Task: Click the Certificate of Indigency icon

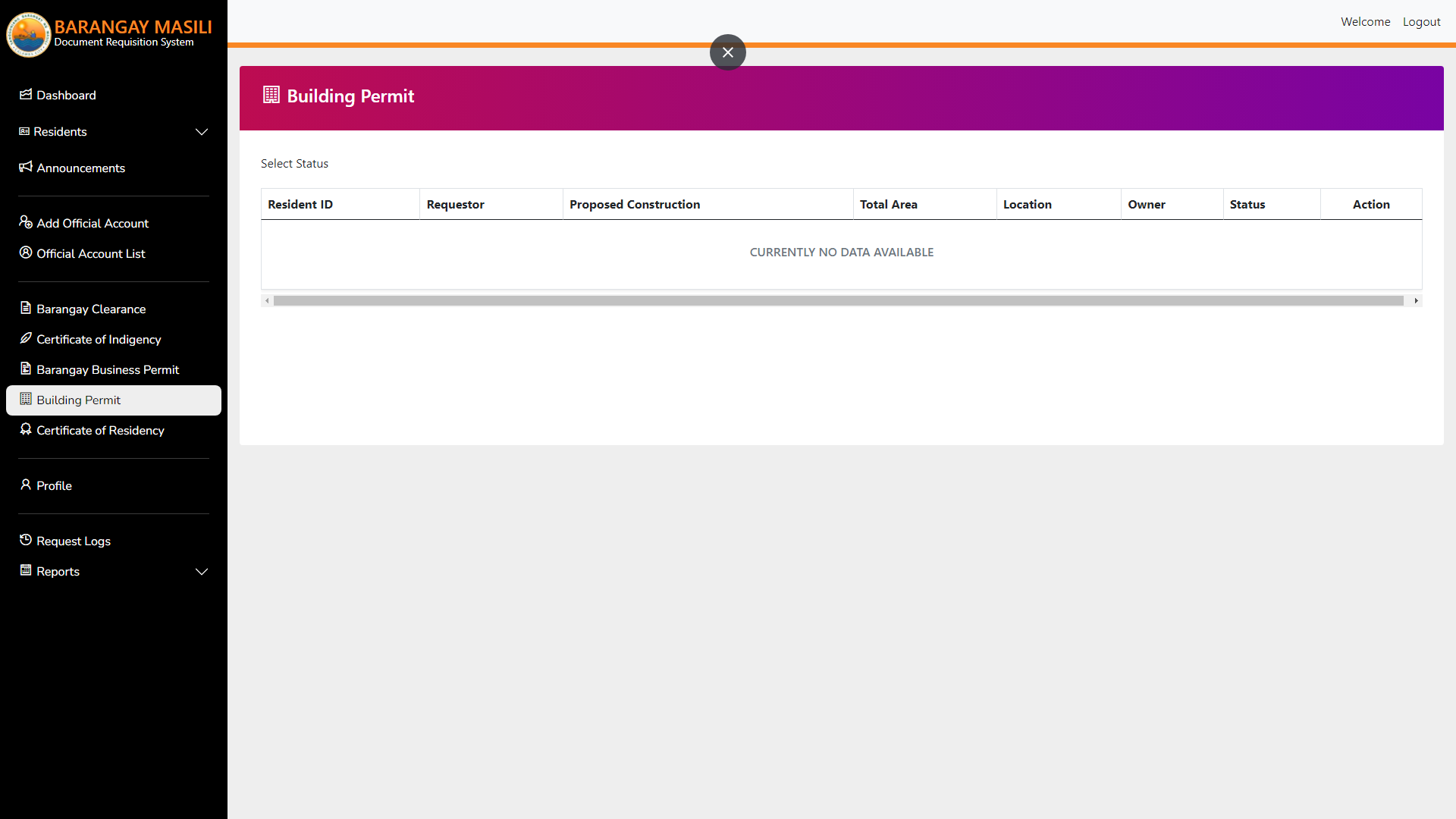Action: [x=25, y=339]
